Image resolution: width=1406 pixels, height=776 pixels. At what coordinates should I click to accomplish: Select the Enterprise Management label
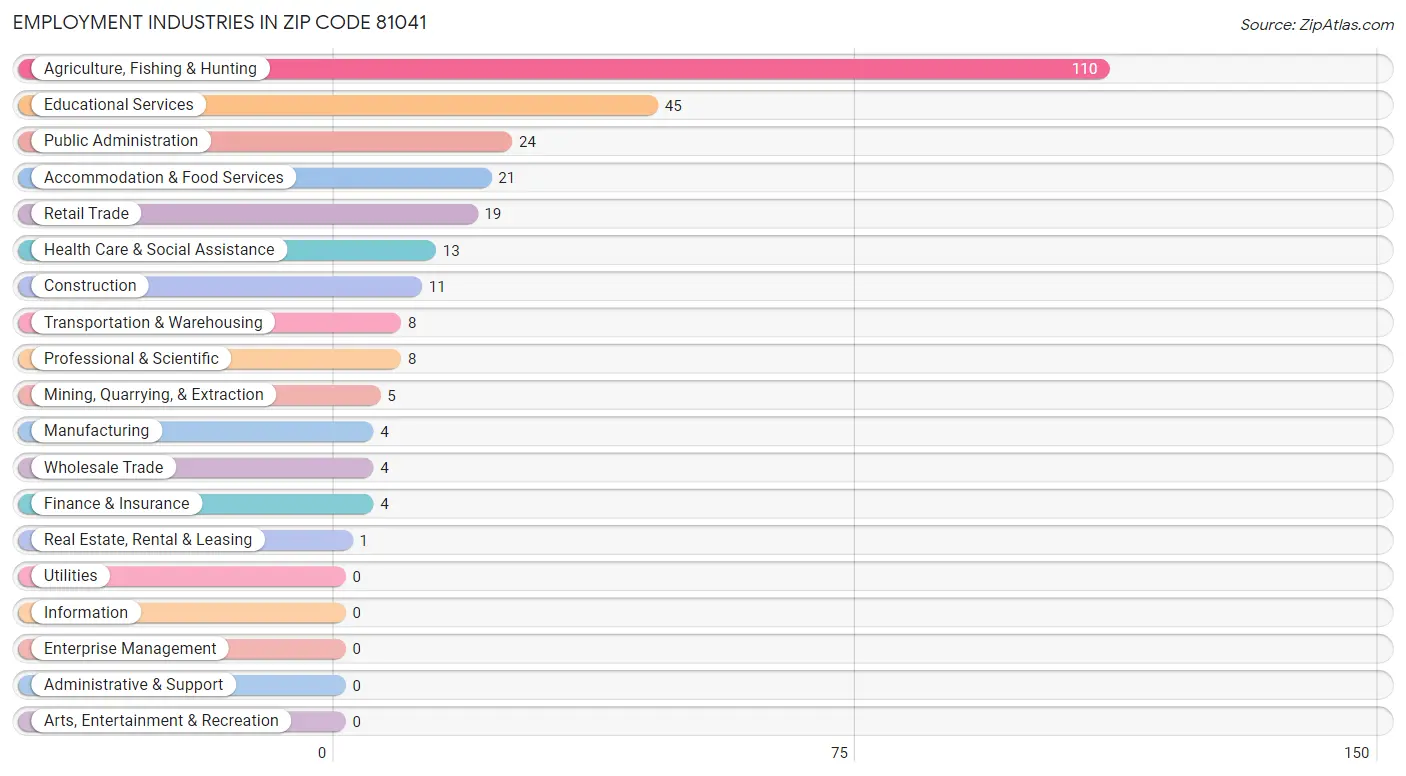[130, 648]
